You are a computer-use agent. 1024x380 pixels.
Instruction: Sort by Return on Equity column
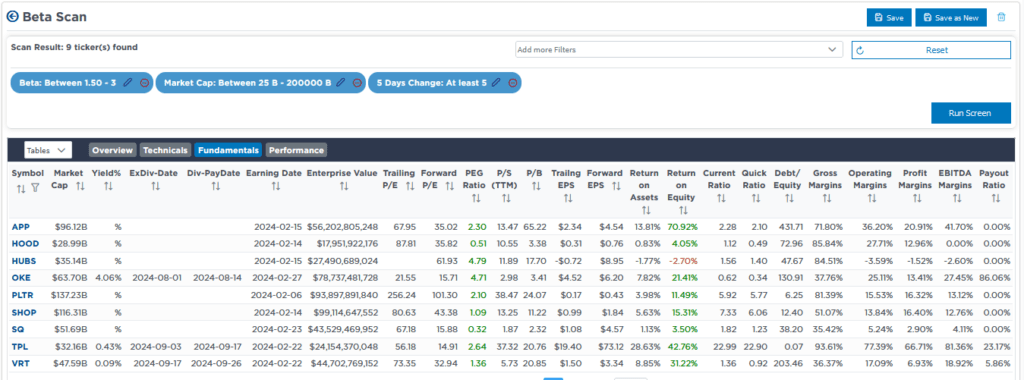tap(683, 210)
